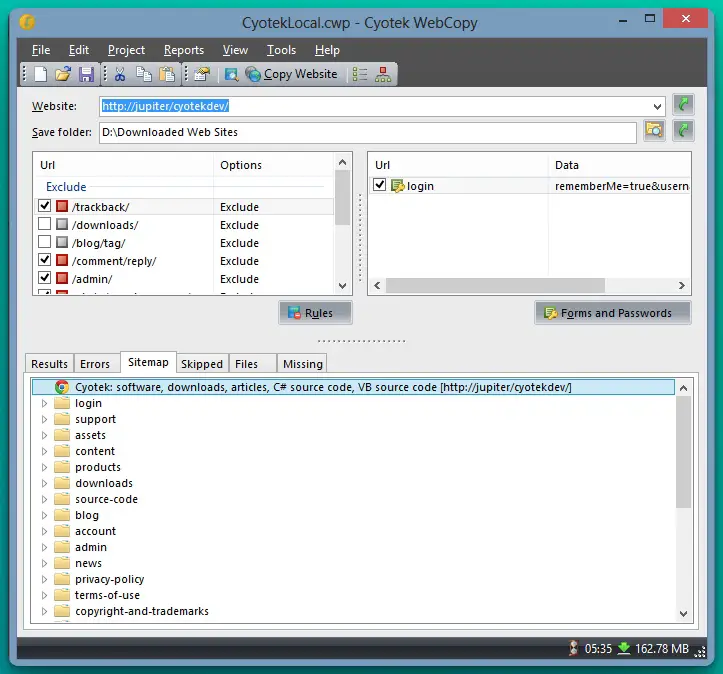Expand the products folder in sitemap
Viewport: 723px width, 674px height.
[44, 467]
